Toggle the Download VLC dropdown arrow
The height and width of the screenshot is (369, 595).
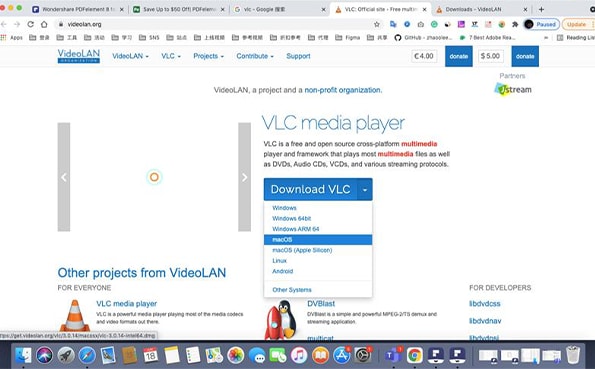[x=365, y=189]
